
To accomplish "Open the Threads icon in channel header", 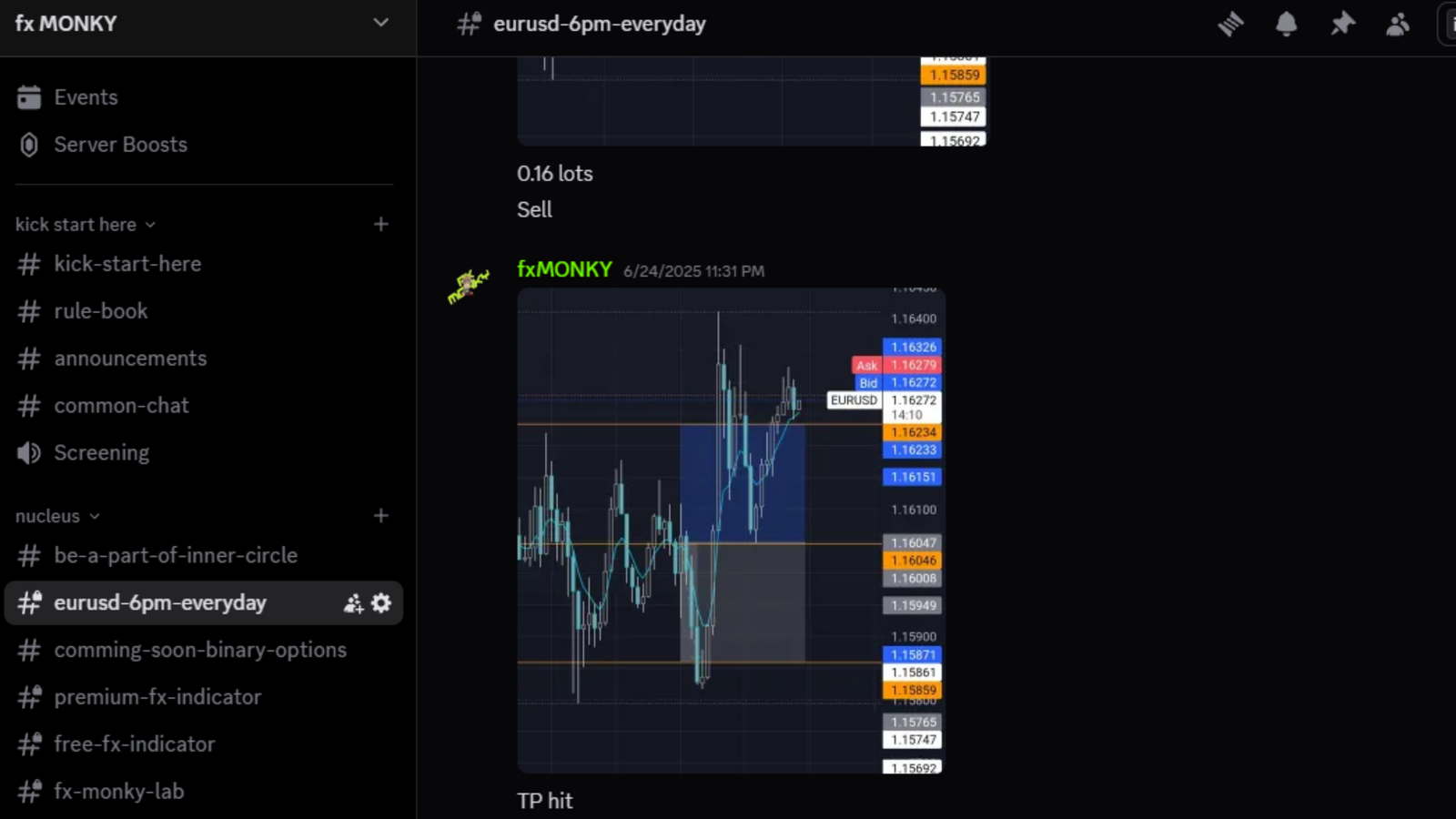I will click(1230, 25).
